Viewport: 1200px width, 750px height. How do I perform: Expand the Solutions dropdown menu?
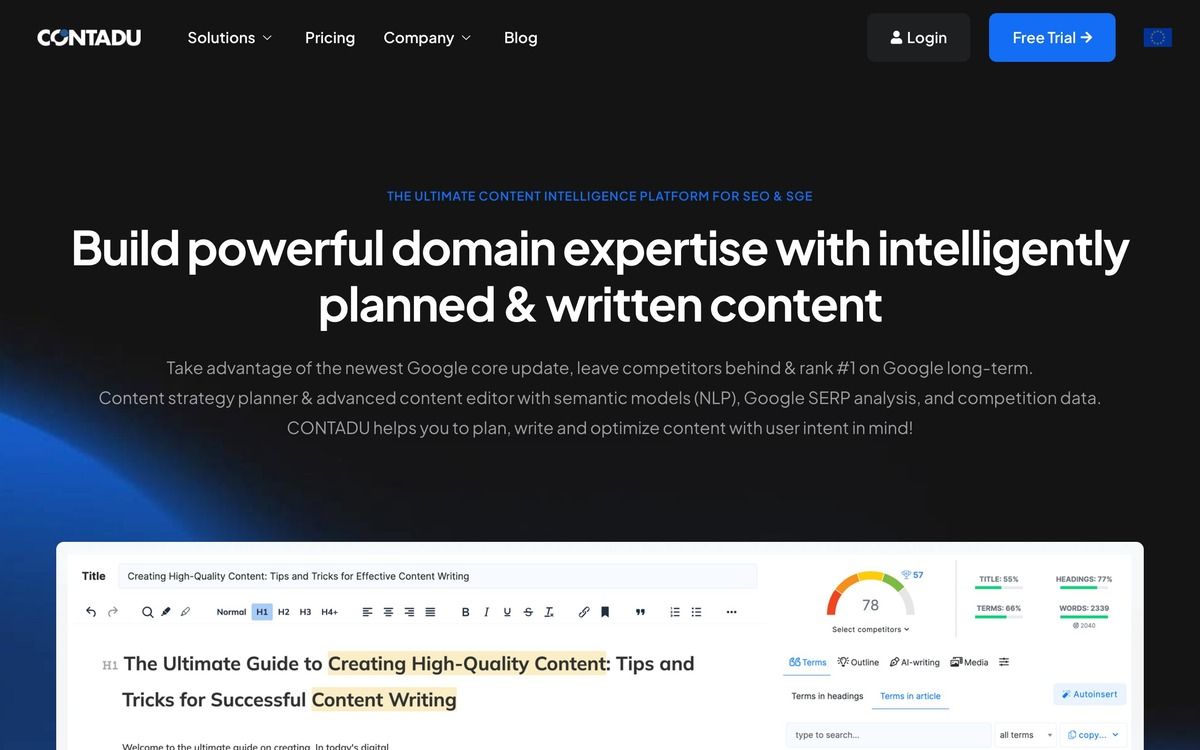click(230, 38)
